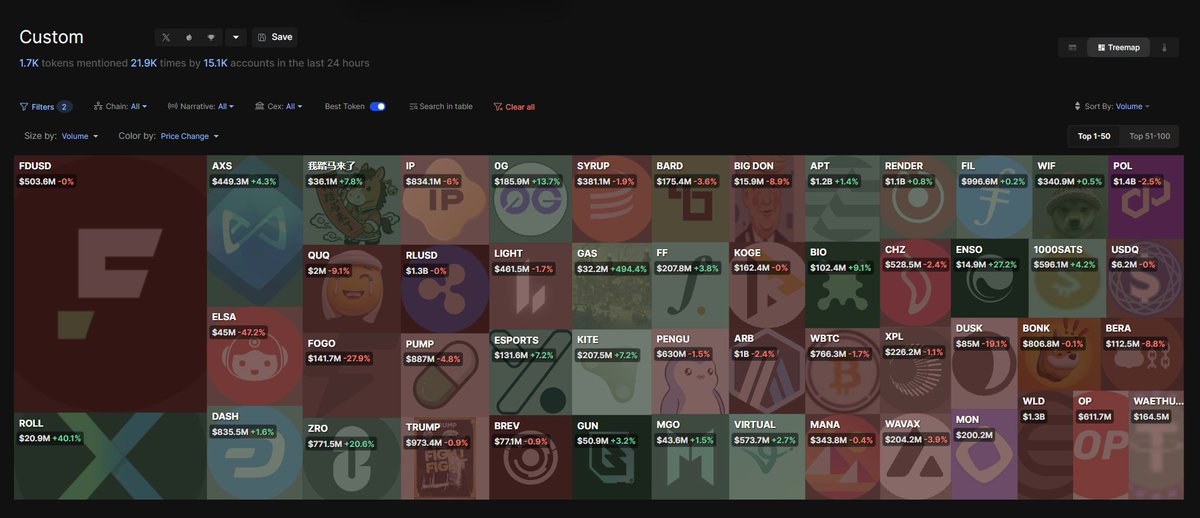Click the WIF dog logo tile
1200x518 pixels.
click(x=1070, y=197)
